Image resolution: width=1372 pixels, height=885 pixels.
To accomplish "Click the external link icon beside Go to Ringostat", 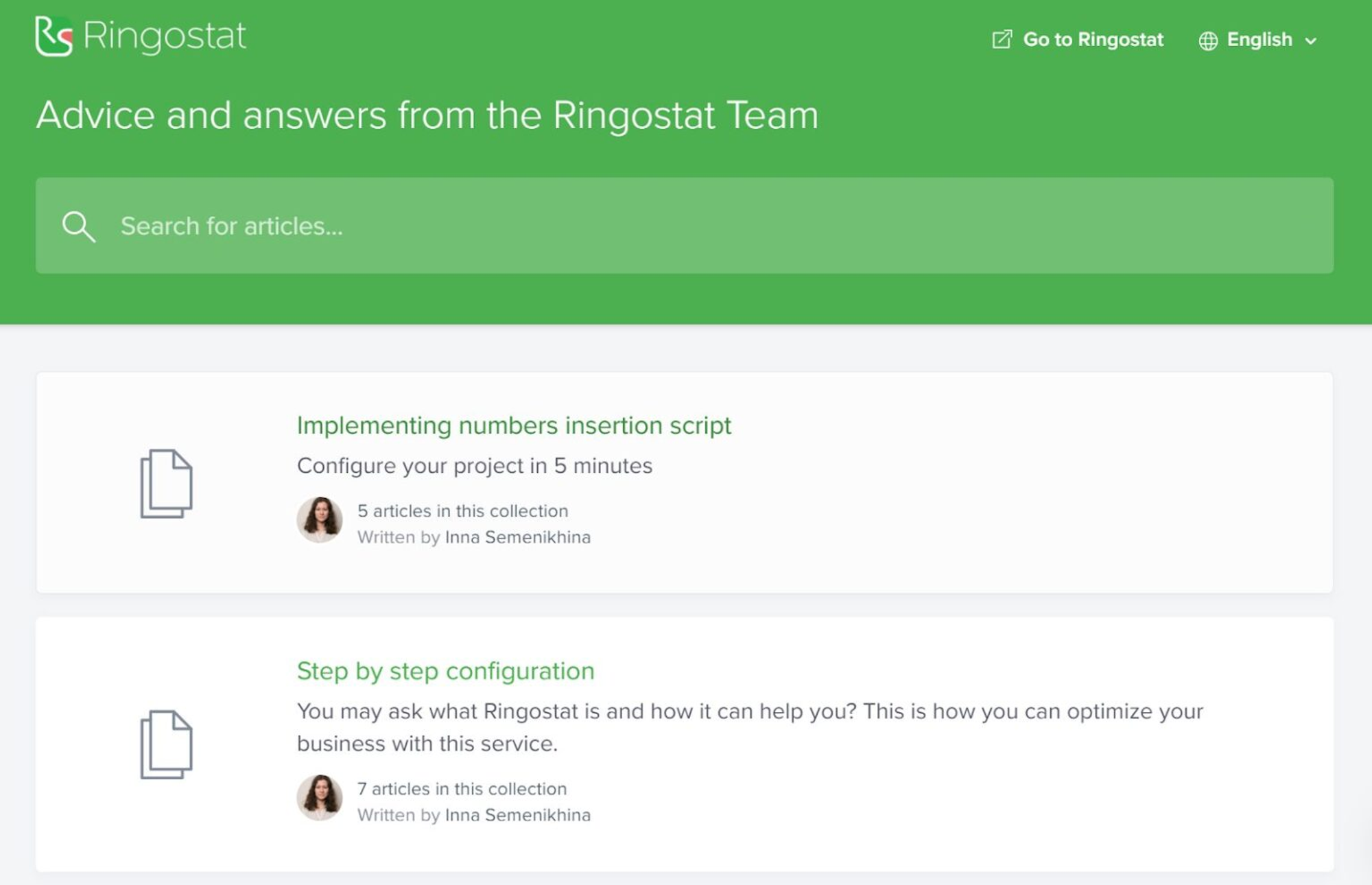I will tap(1002, 40).
